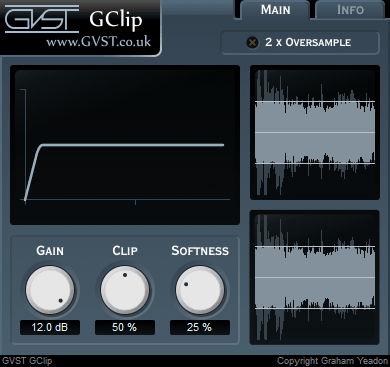
Task: Select the 12.0 dB gain value field
Action: tap(50, 327)
